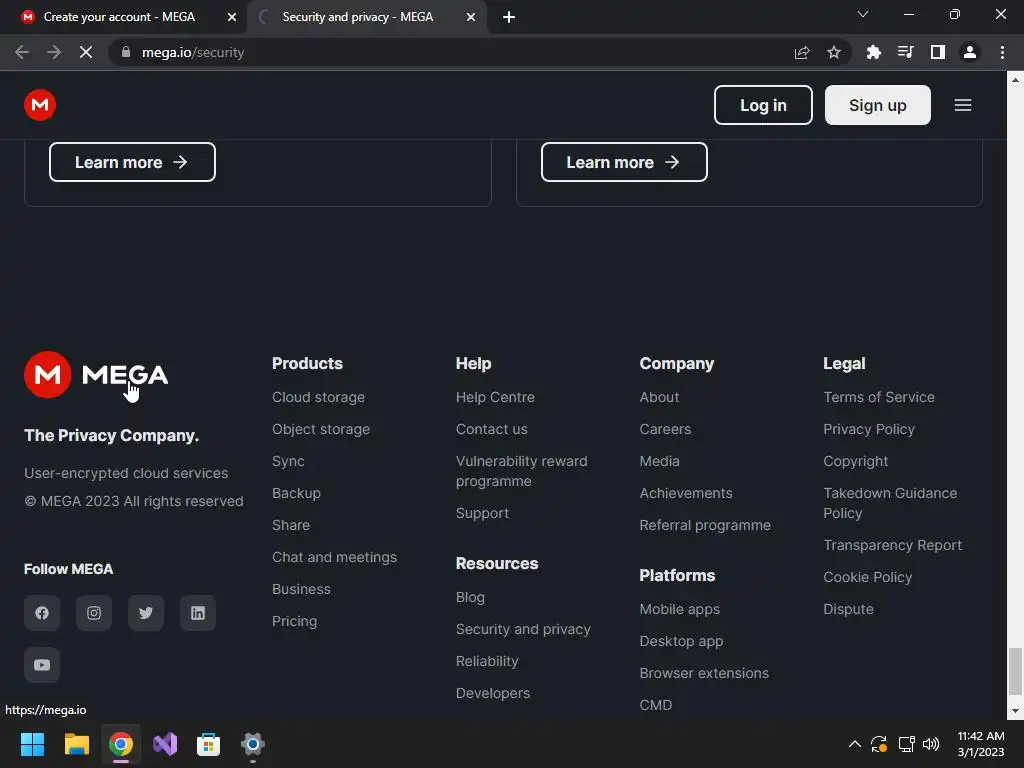
Task: Open MEGA Facebook page icon
Action: click(x=42, y=613)
